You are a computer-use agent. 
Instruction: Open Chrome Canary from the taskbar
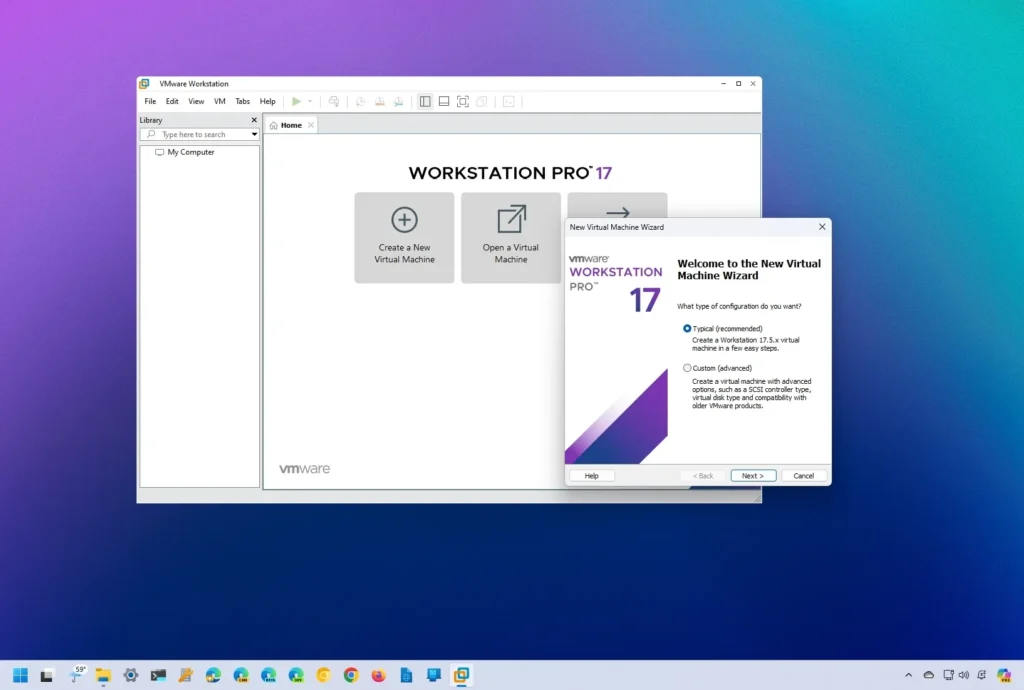coord(323,675)
